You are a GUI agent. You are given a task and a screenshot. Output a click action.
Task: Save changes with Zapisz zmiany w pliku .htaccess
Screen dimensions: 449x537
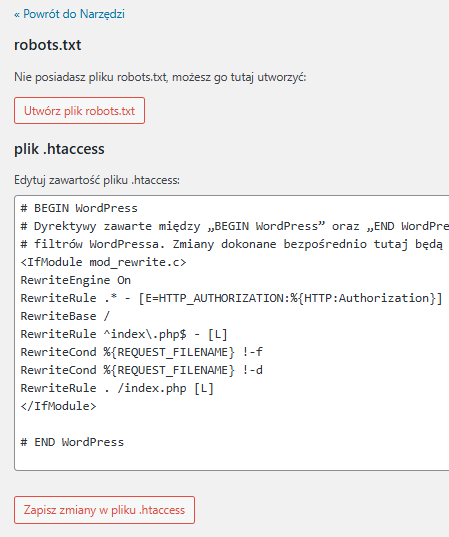[104, 510]
